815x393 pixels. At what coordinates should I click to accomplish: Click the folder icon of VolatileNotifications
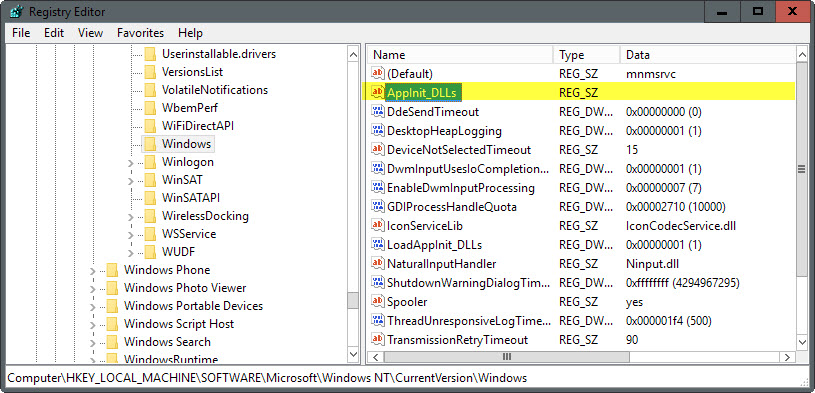(150, 90)
